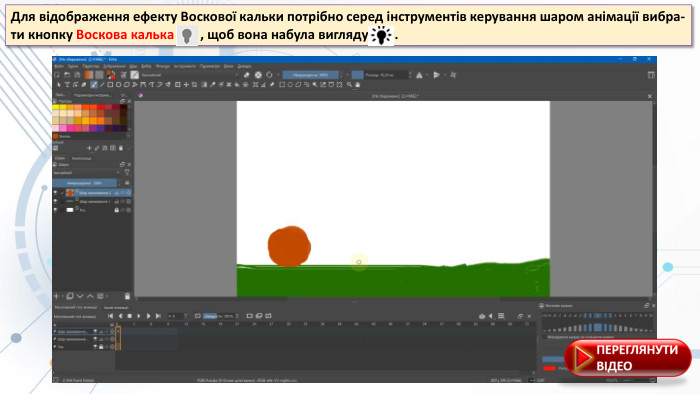Select the Text tool in toolbox
Viewport: 700px width, 394px height.
pyautogui.click(x=67, y=85)
